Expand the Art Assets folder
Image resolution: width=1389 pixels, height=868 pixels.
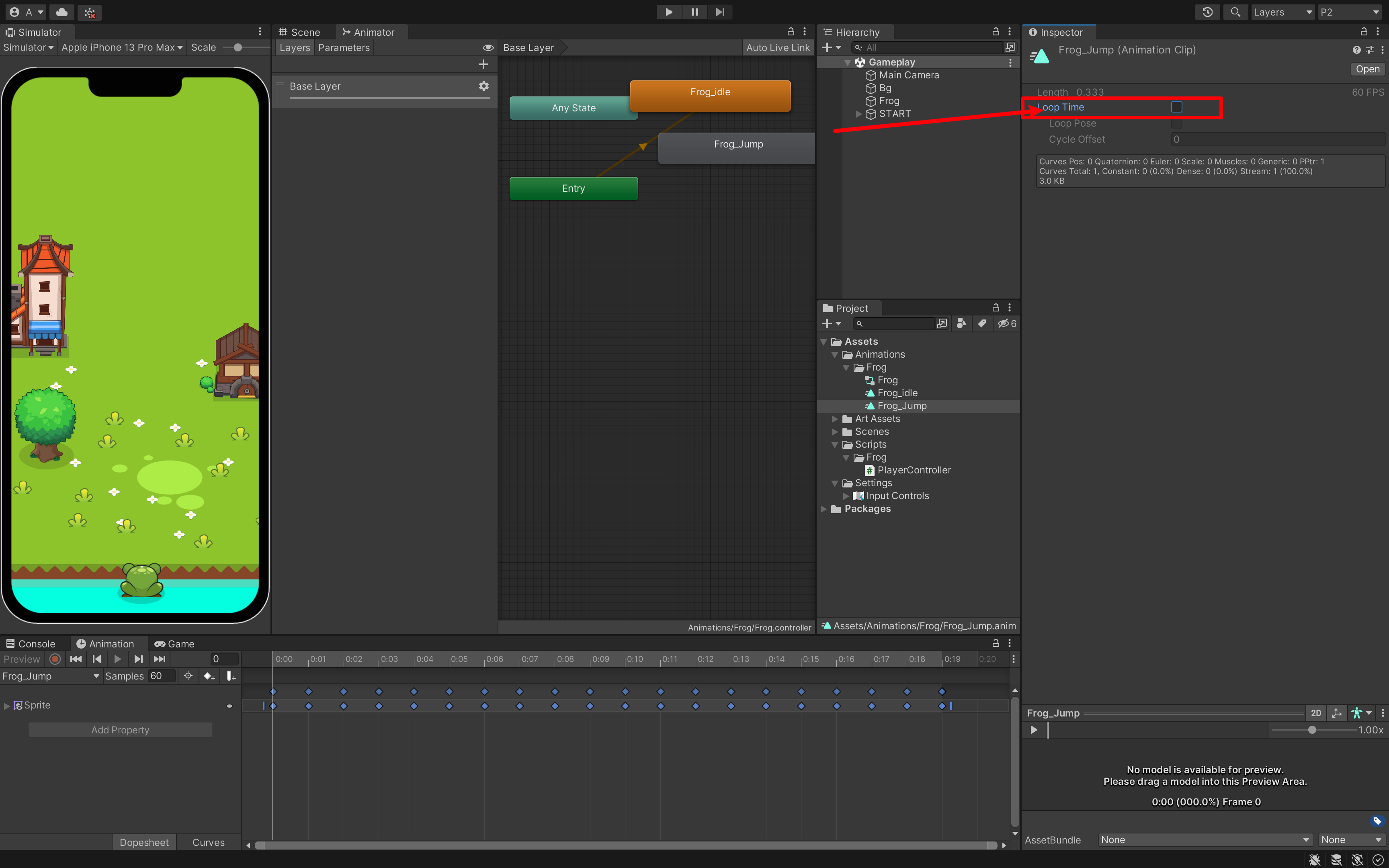click(x=834, y=418)
